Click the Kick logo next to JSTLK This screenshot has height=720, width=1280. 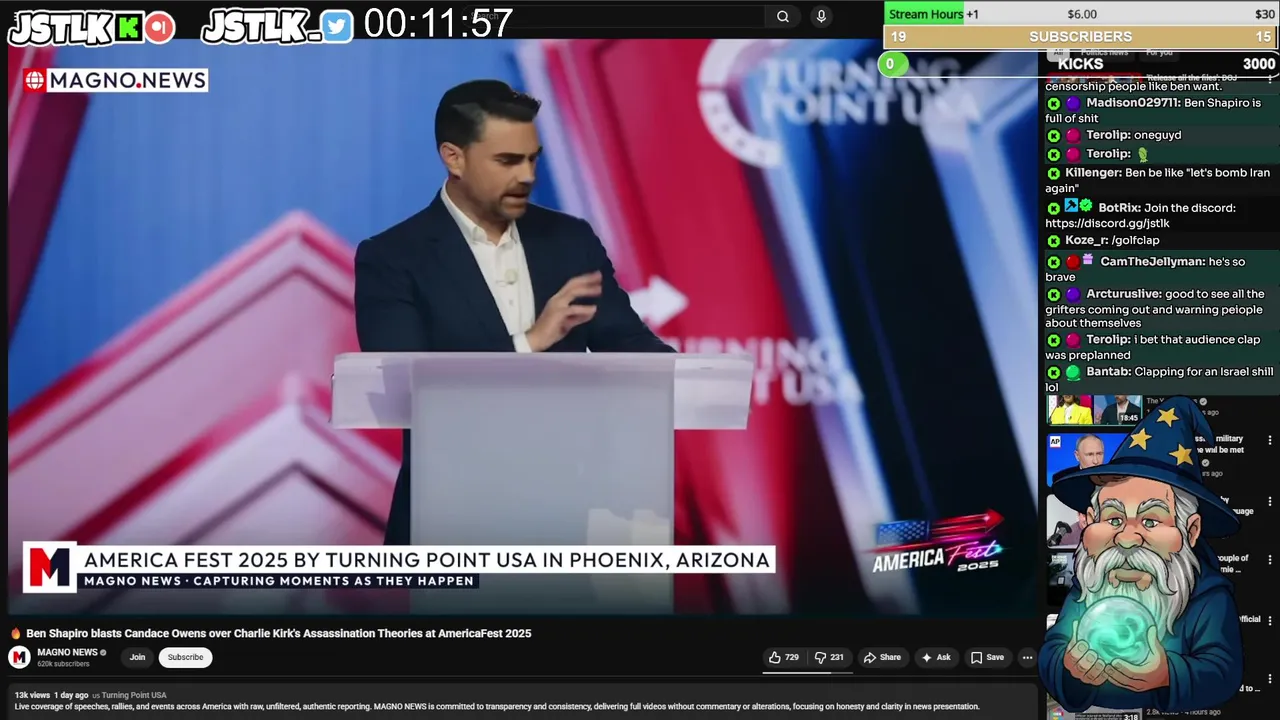(129, 27)
